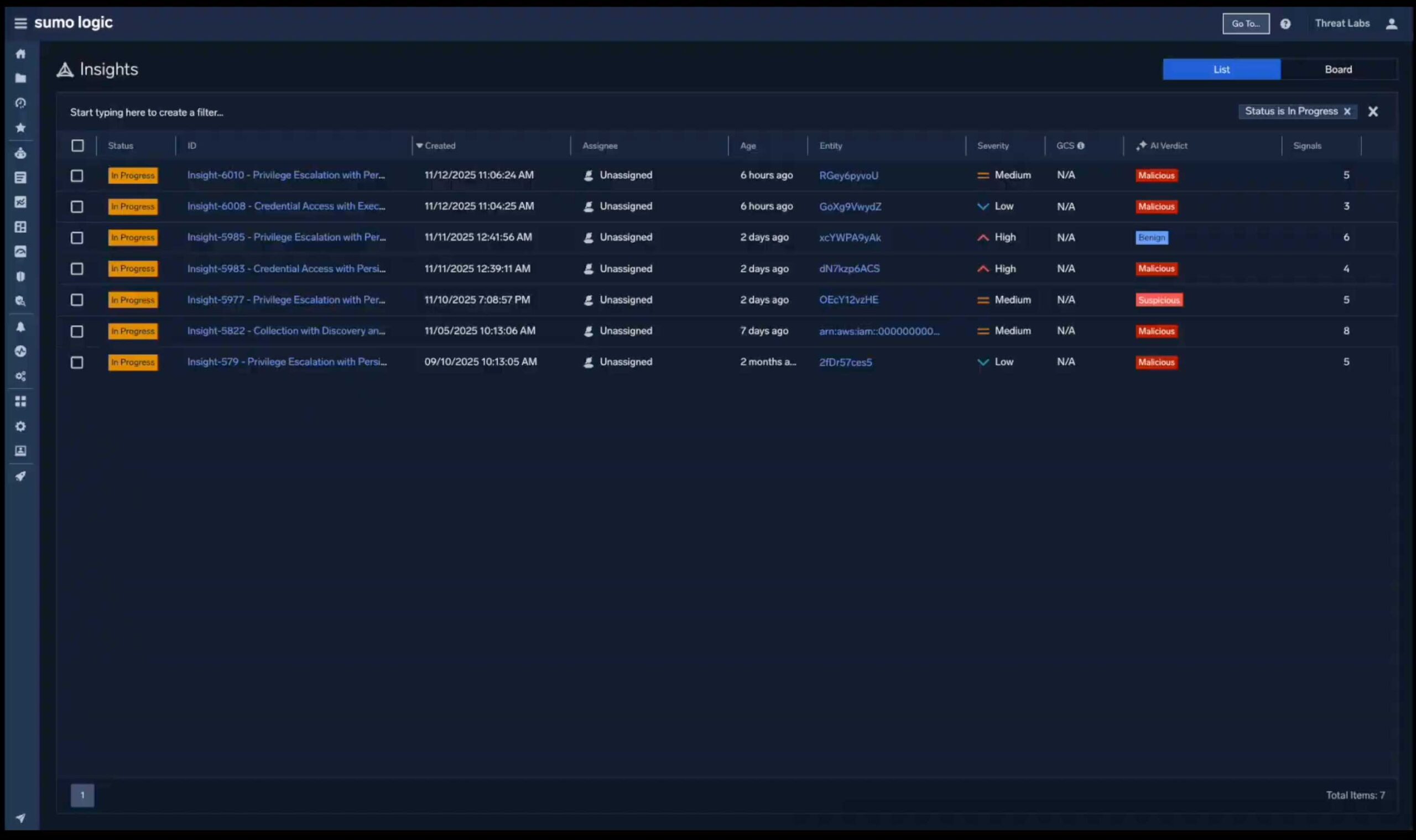Click the robot copilot icon in sidebar
Screen dimensions: 1416x840
coord(20,153)
